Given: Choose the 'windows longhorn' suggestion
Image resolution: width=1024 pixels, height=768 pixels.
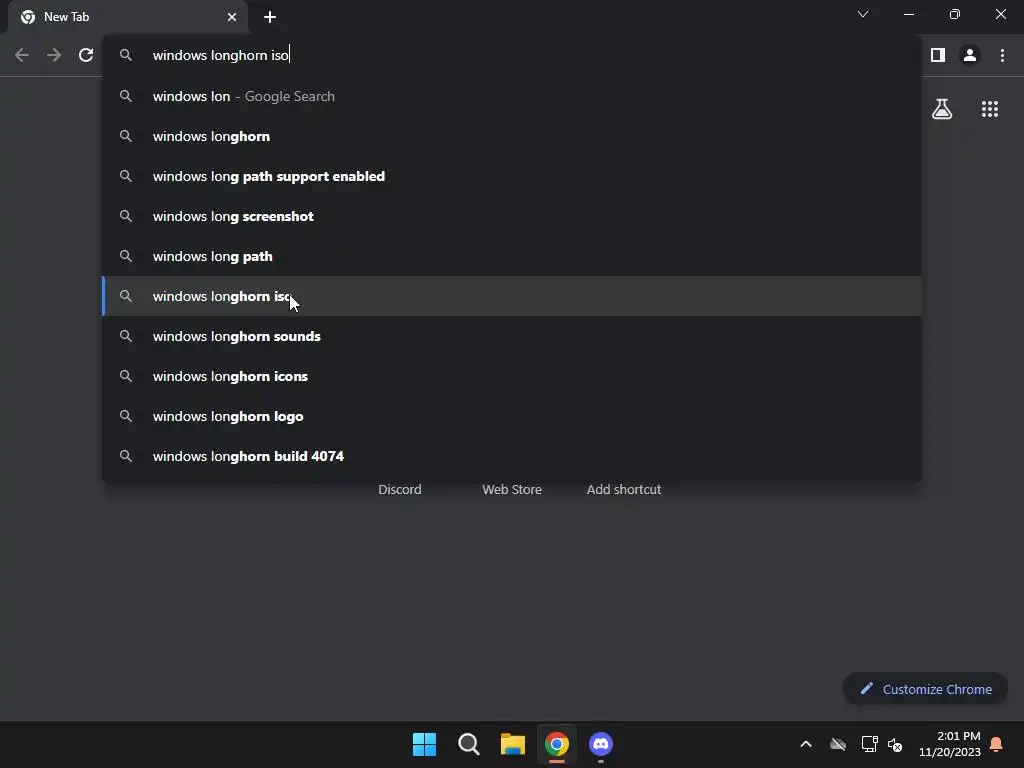Looking at the screenshot, I should (x=512, y=136).
